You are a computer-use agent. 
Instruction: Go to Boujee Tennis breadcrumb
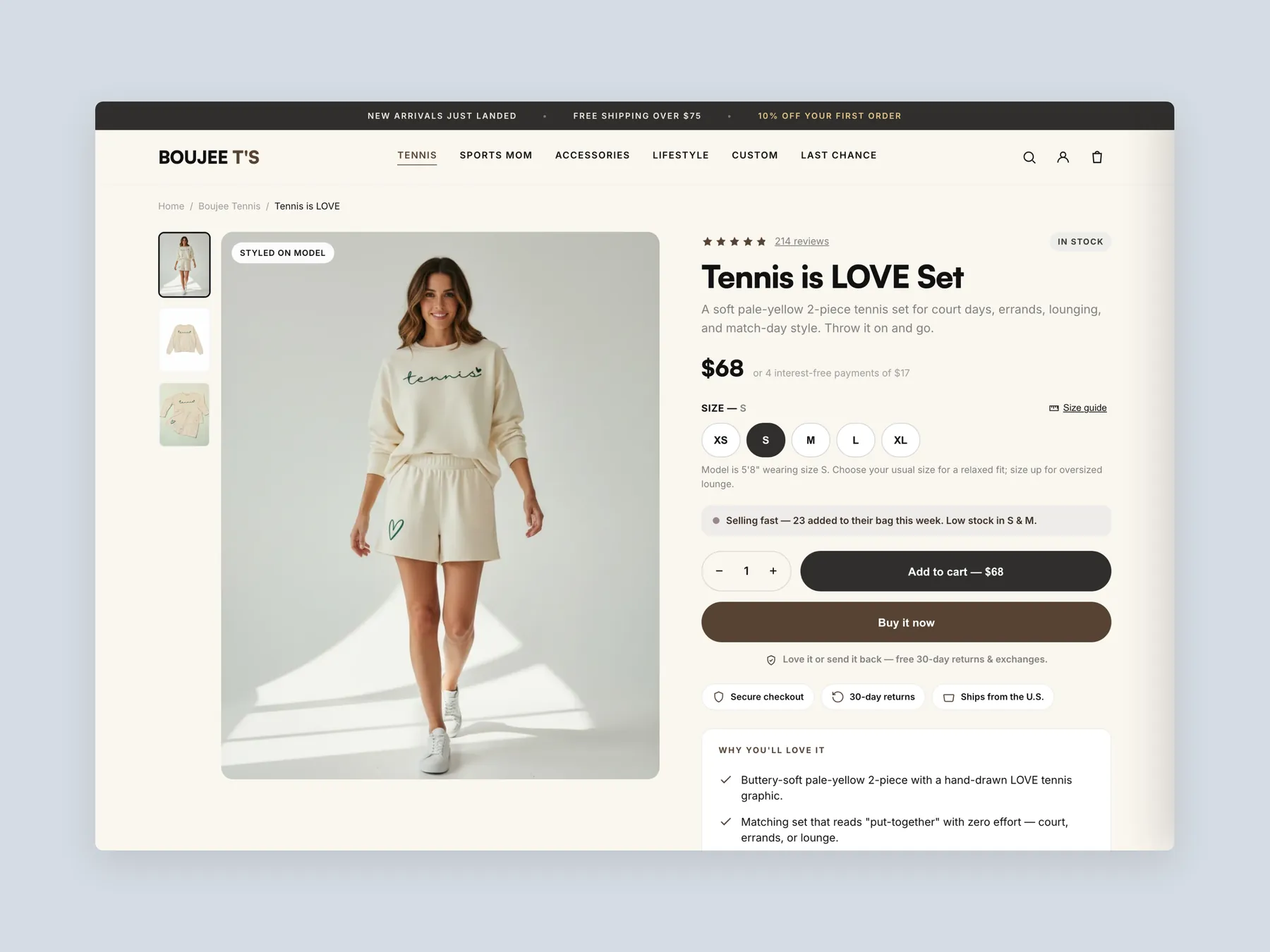[x=229, y=206]
